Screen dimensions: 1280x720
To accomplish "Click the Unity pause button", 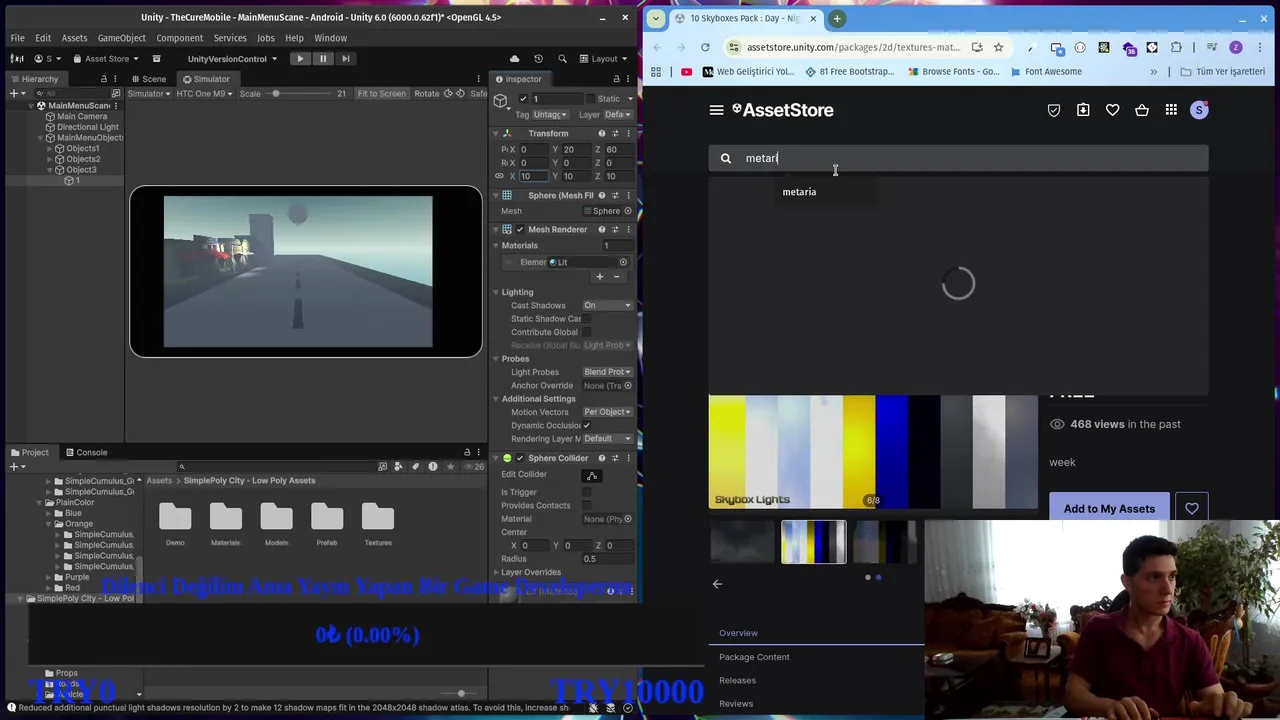I will 323,58.
